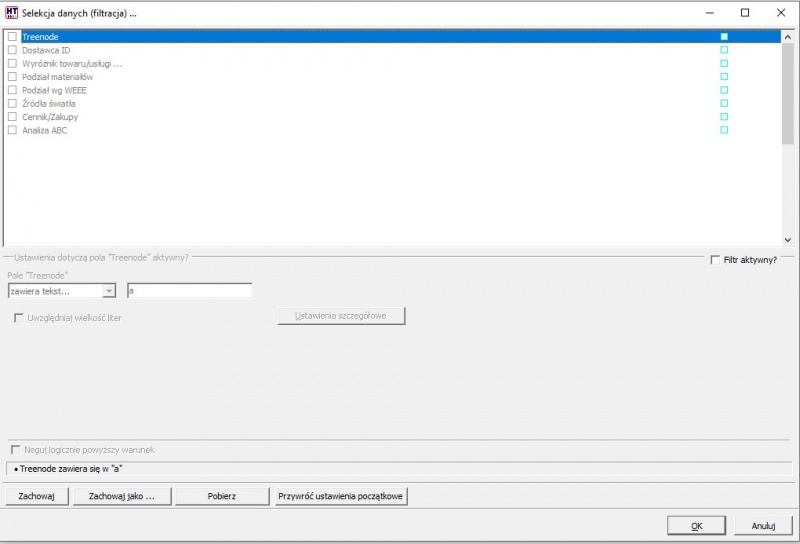Select the Cennik/Zakupy list entry
Screen dimensions: 800x544
[50, 117]
